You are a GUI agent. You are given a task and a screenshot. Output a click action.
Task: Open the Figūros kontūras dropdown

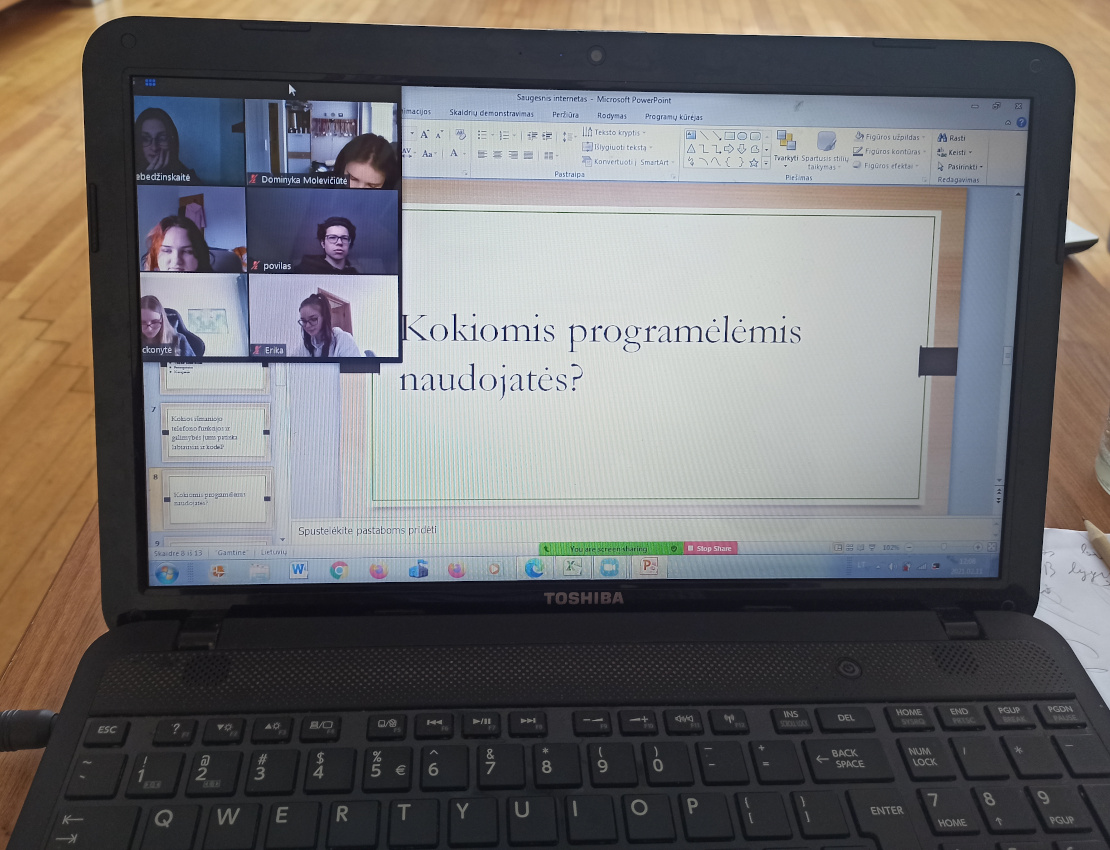coord(890,151)
